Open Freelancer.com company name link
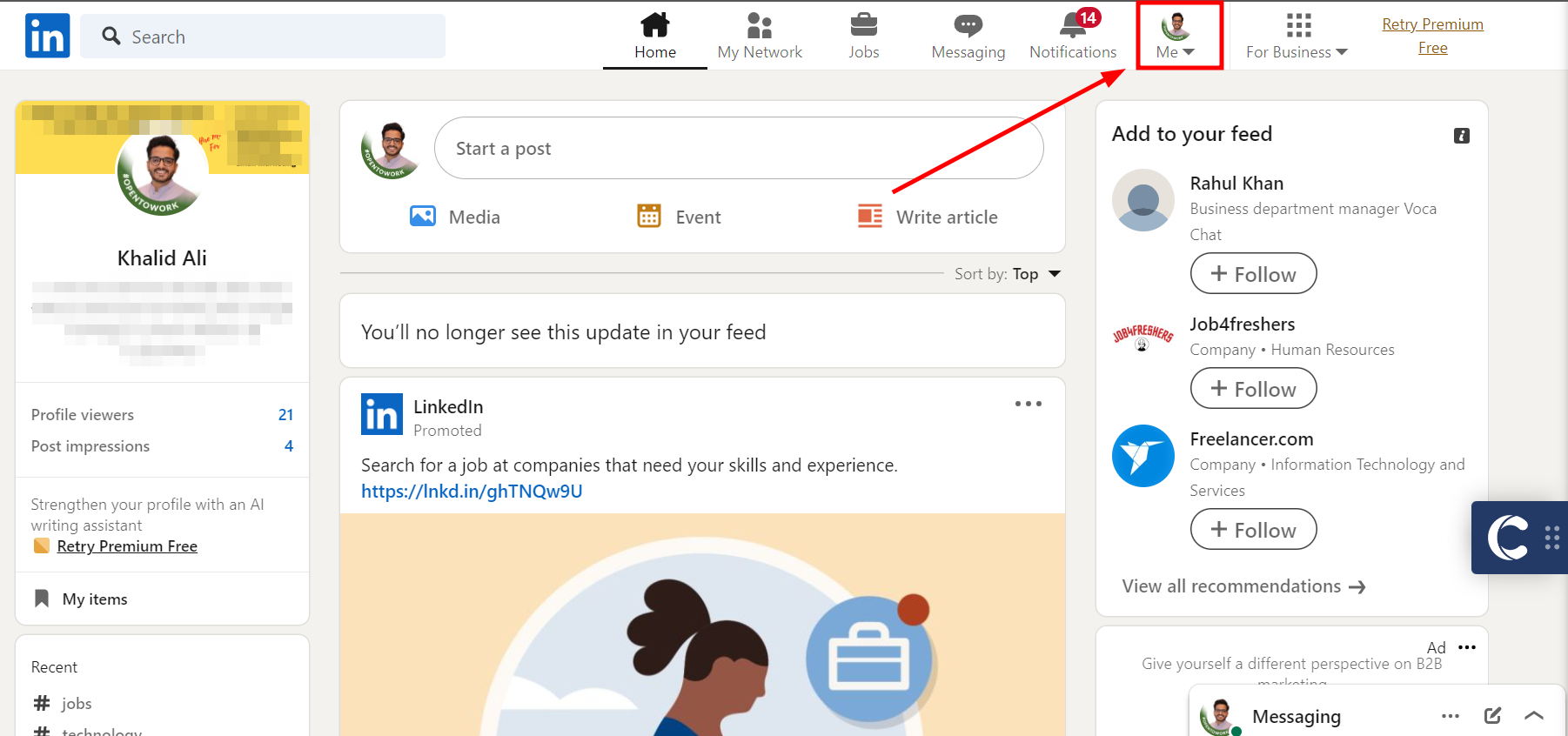 pos(1251,439)
